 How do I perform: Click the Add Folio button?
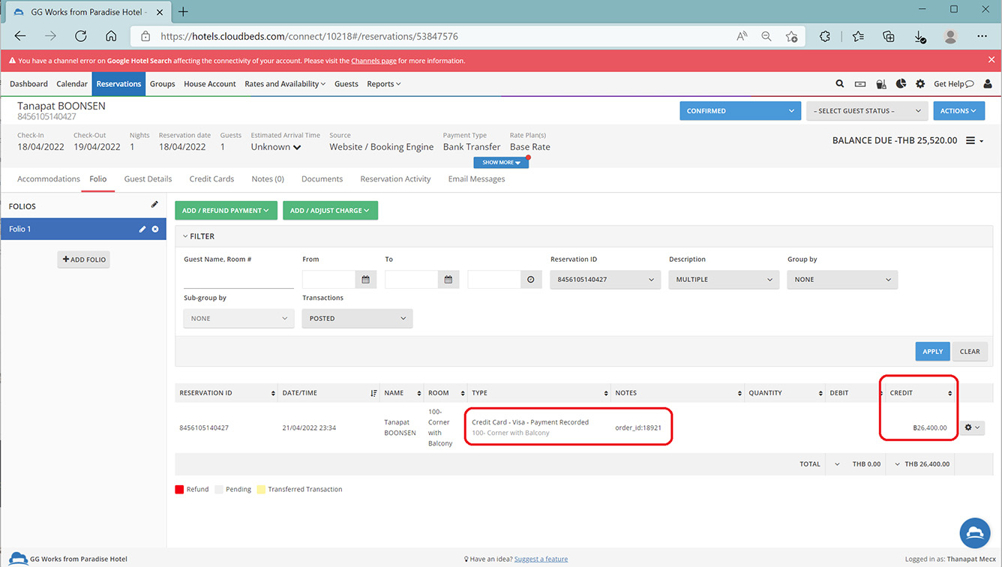click(x=84, y=260)
